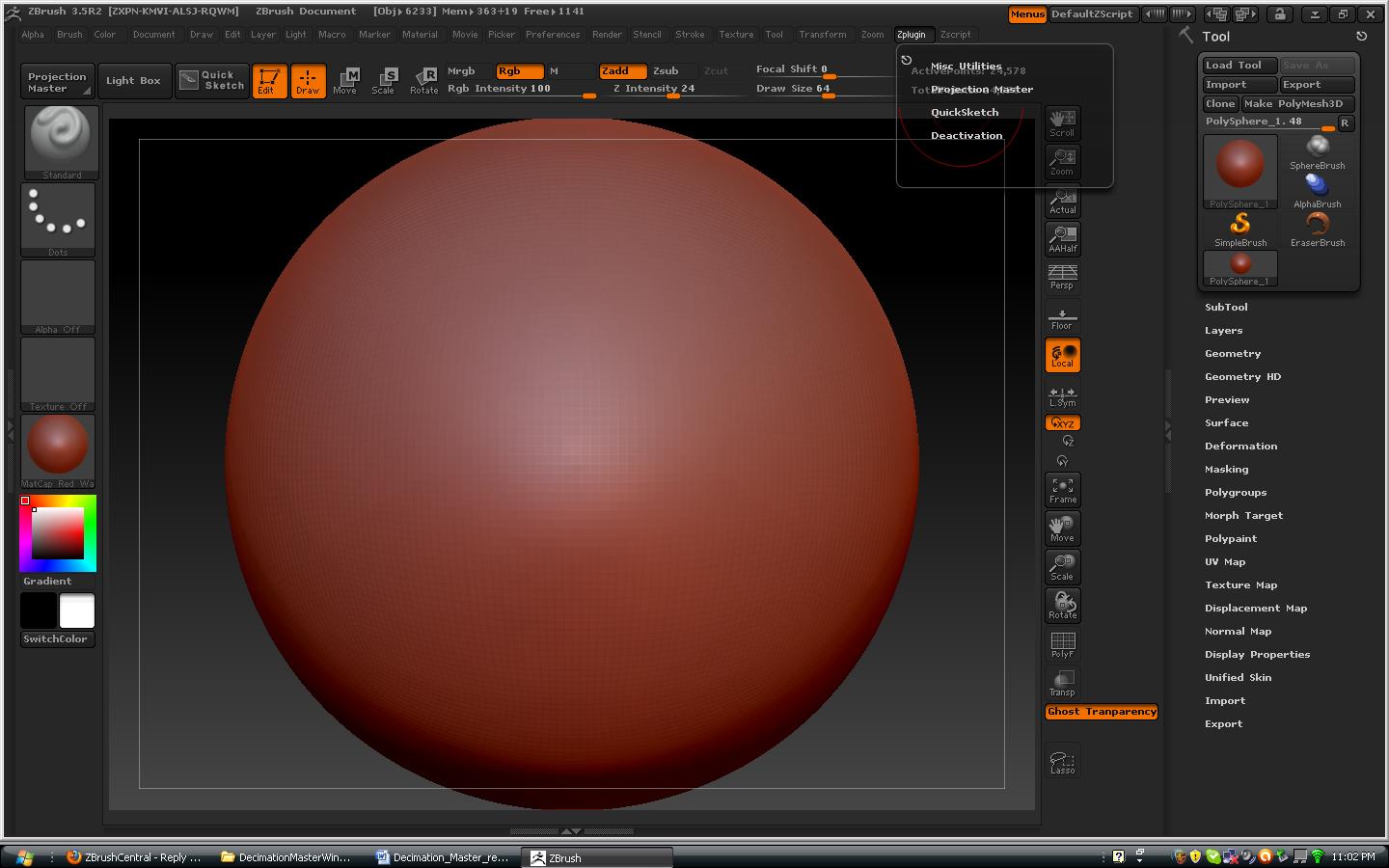The image size is (1389, 868).
Task: Pick the SimpleBrush tool
Action: (1240, 230)
